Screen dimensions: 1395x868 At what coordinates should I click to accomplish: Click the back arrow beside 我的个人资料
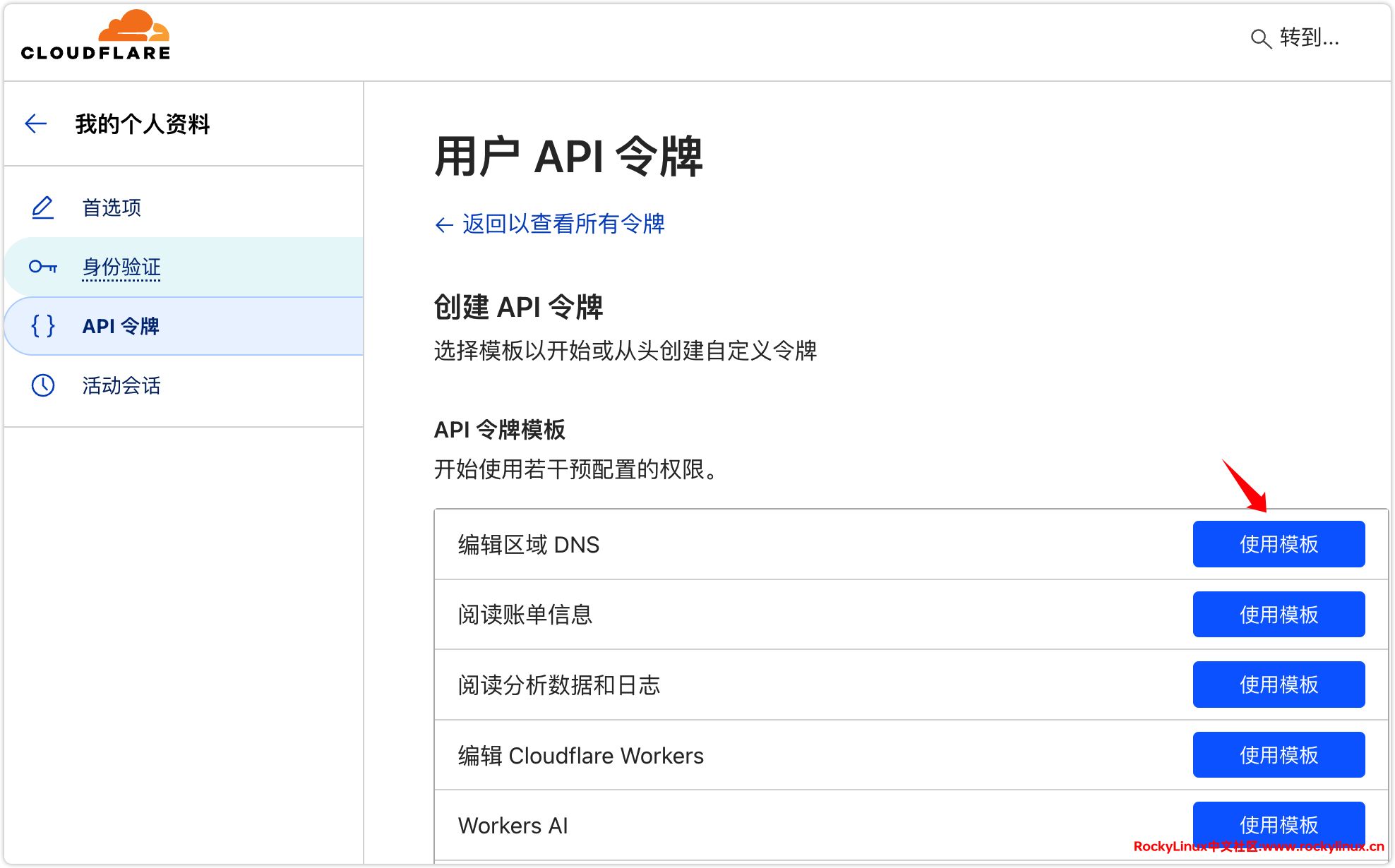coord(36,124)
